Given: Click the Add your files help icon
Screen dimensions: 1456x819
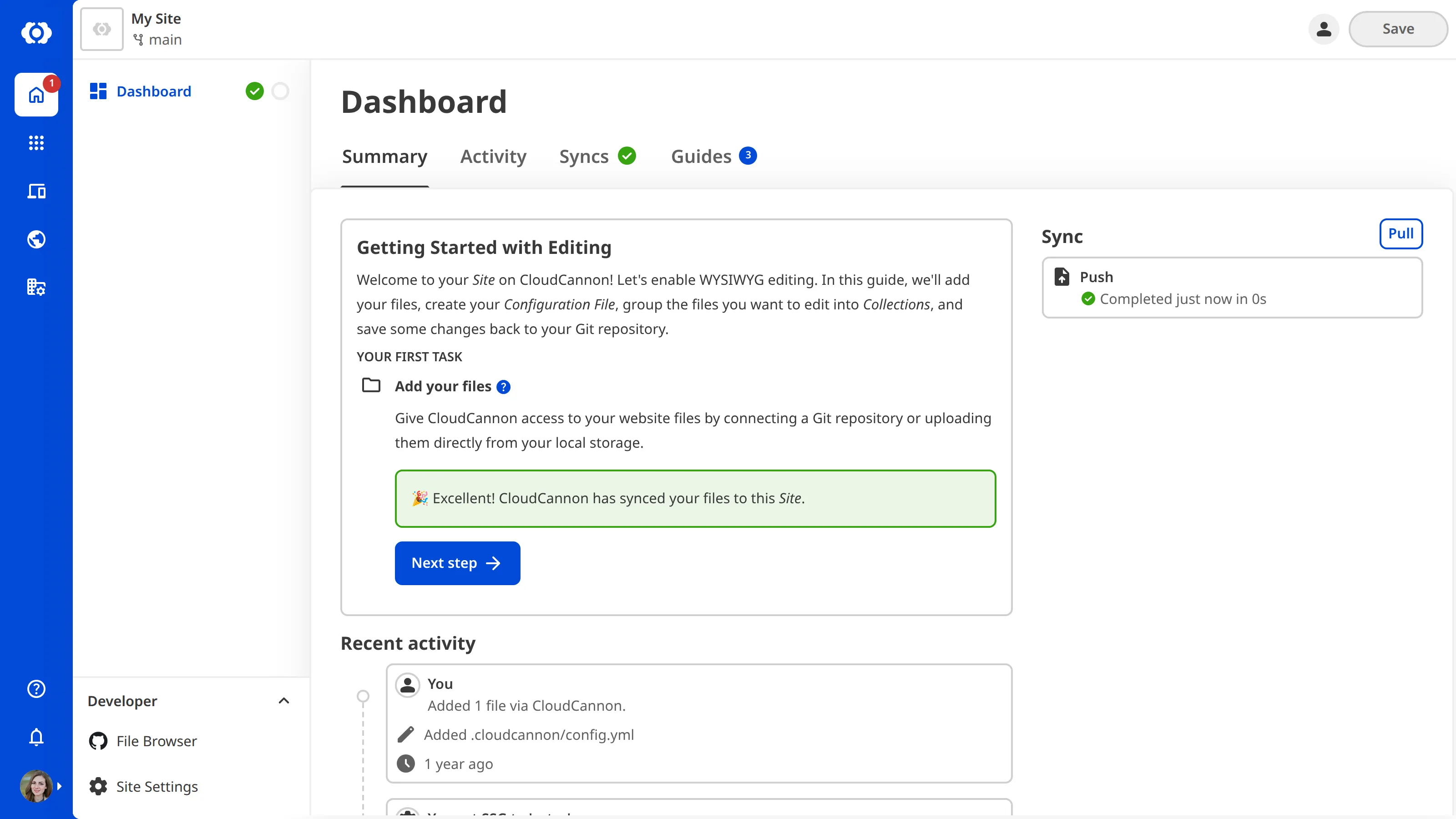Looking at the screenshot, I should click(503, 387).
